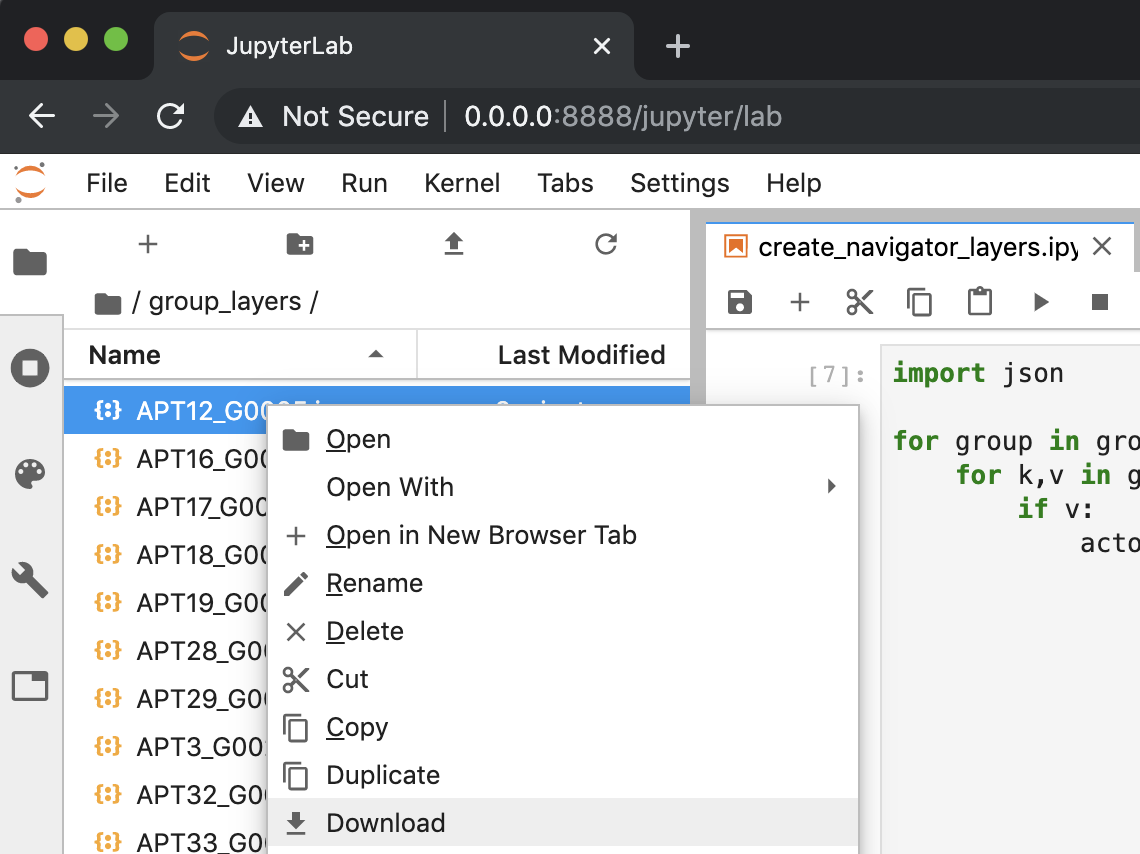
Task: Open a new launcher with the plus button
Action: (x=147, y=243)
